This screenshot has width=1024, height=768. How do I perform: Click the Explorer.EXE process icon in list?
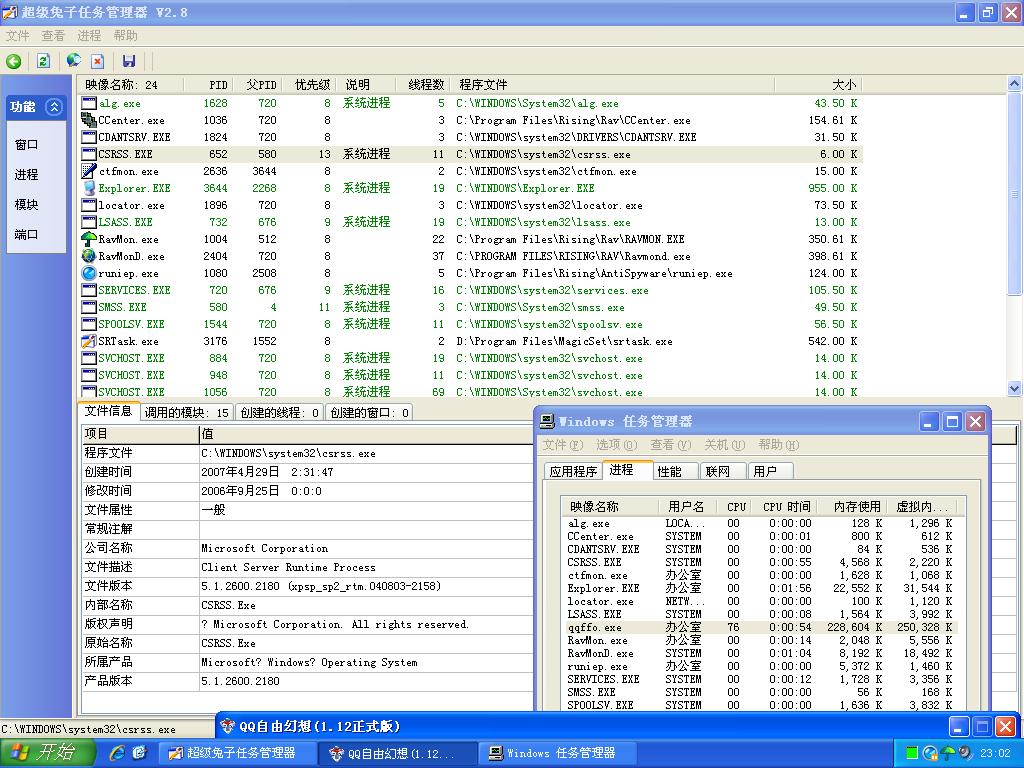(88, 188)
